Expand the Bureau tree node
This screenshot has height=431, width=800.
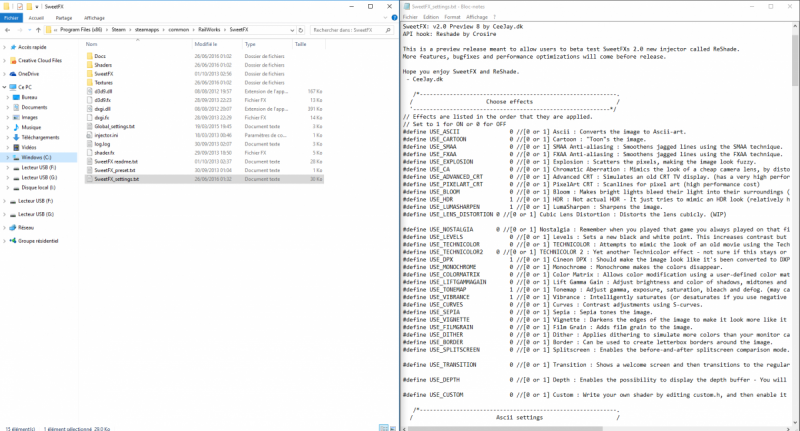[8, 97]
